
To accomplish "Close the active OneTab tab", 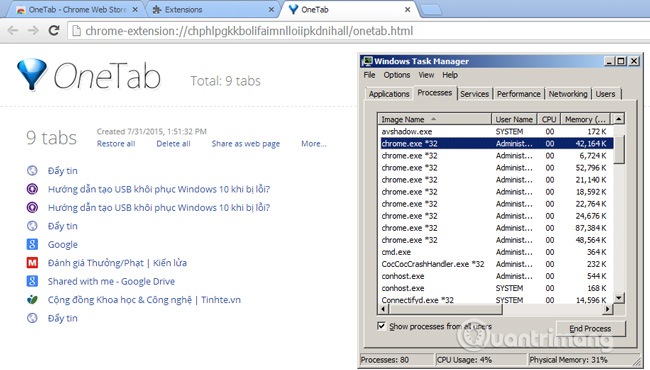I will coord(407,10).
